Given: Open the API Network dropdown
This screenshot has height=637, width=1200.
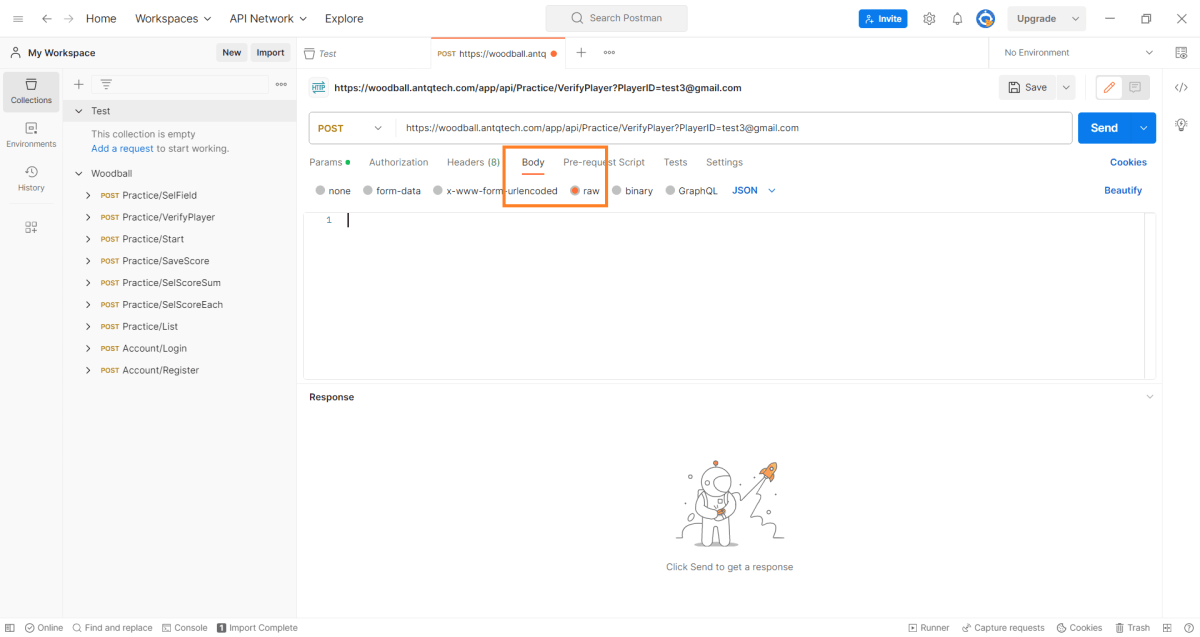Looking at the screenshot, I should (268, 19).
